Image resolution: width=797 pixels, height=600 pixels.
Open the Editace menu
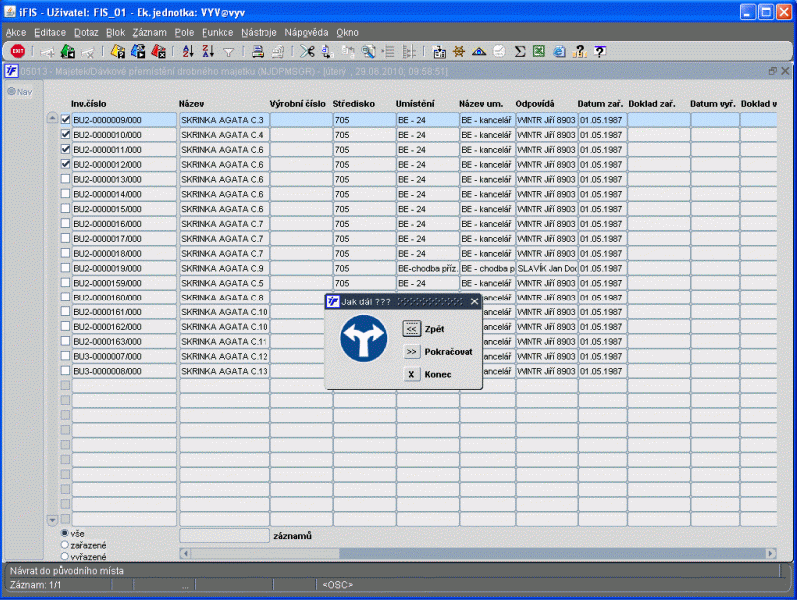pyautogui.click(x=50, y=33)
